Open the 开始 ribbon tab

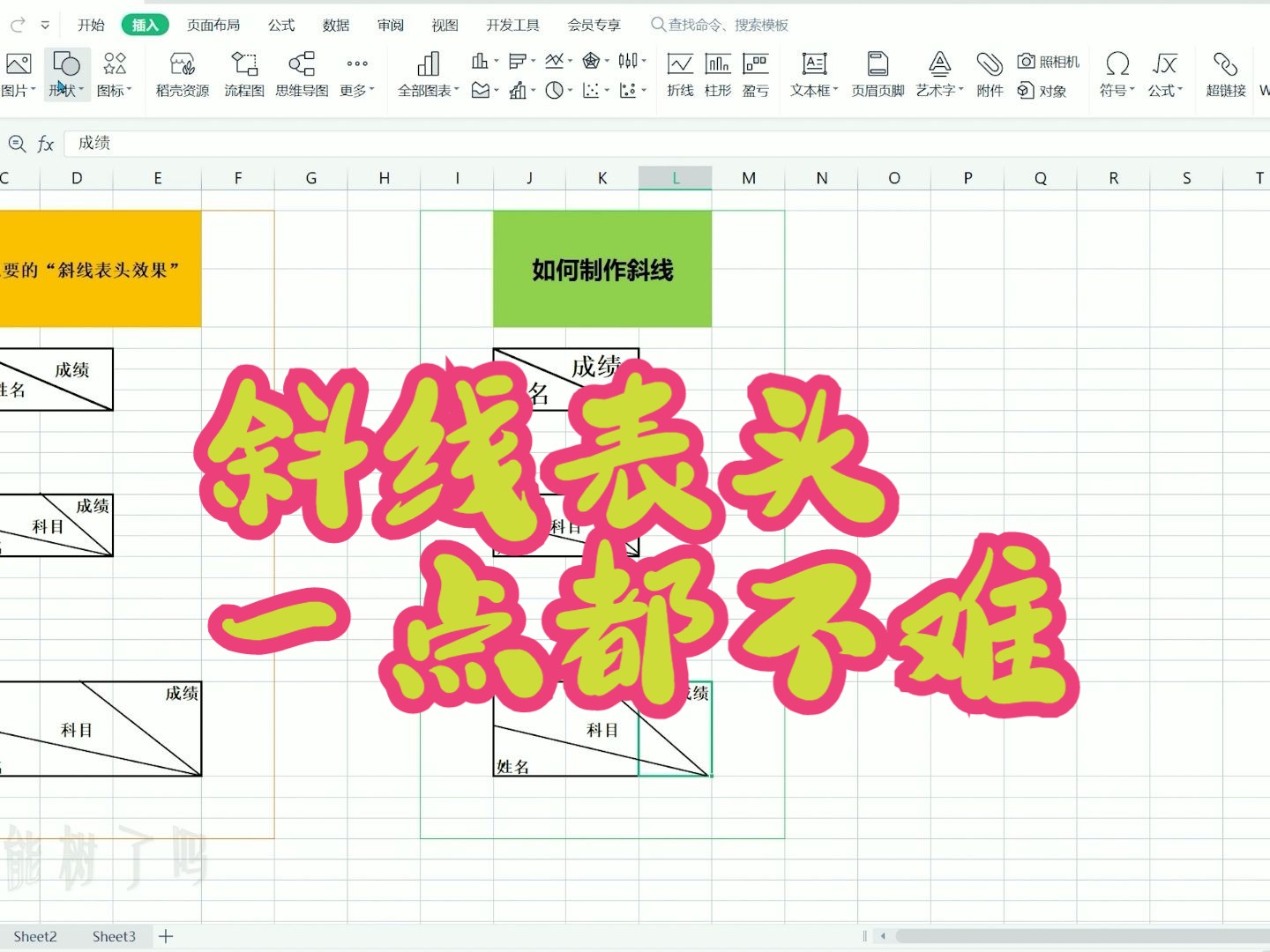tap(91, 25)
